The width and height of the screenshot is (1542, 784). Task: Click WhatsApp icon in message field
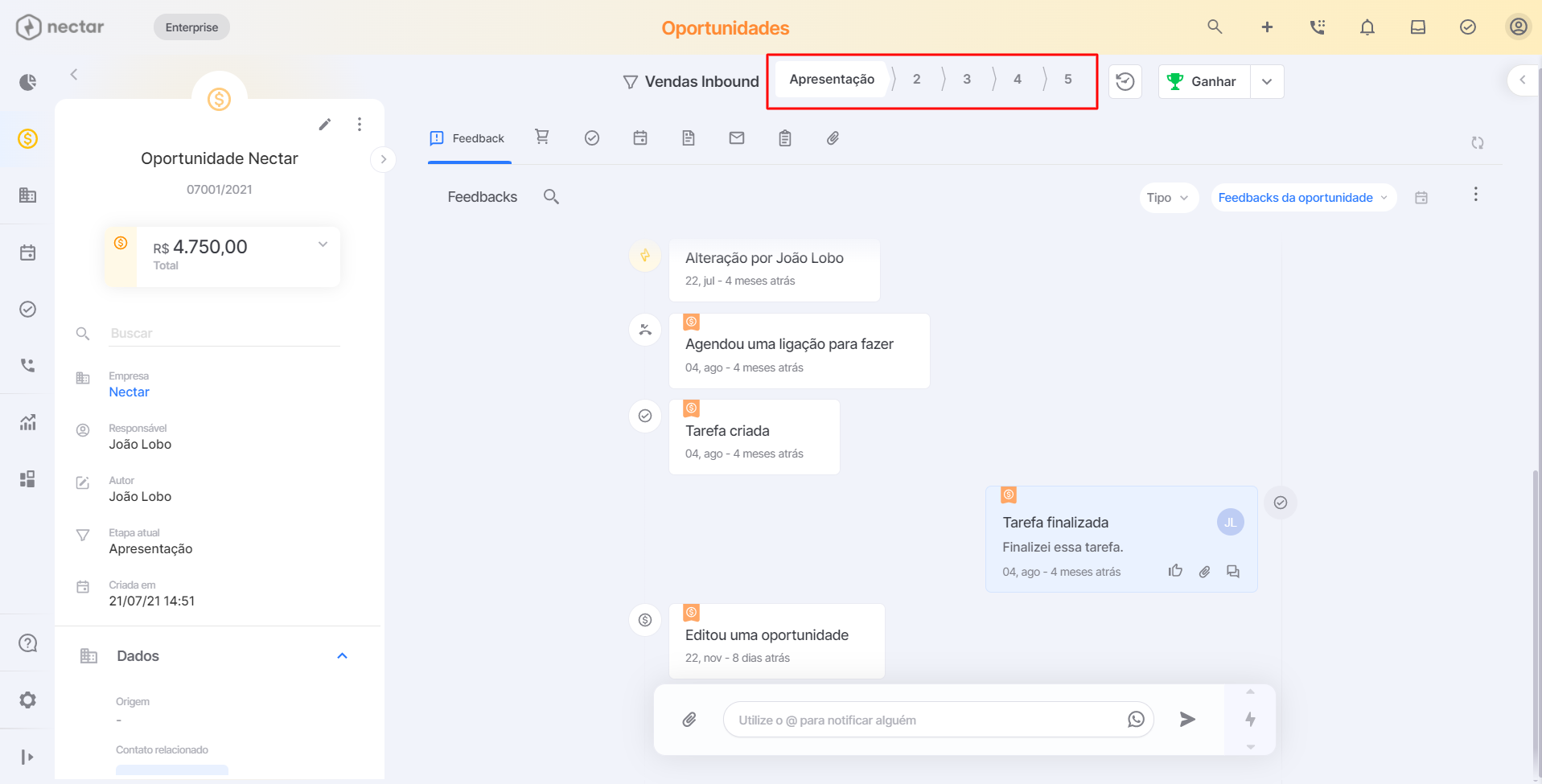coord(1136,720)
